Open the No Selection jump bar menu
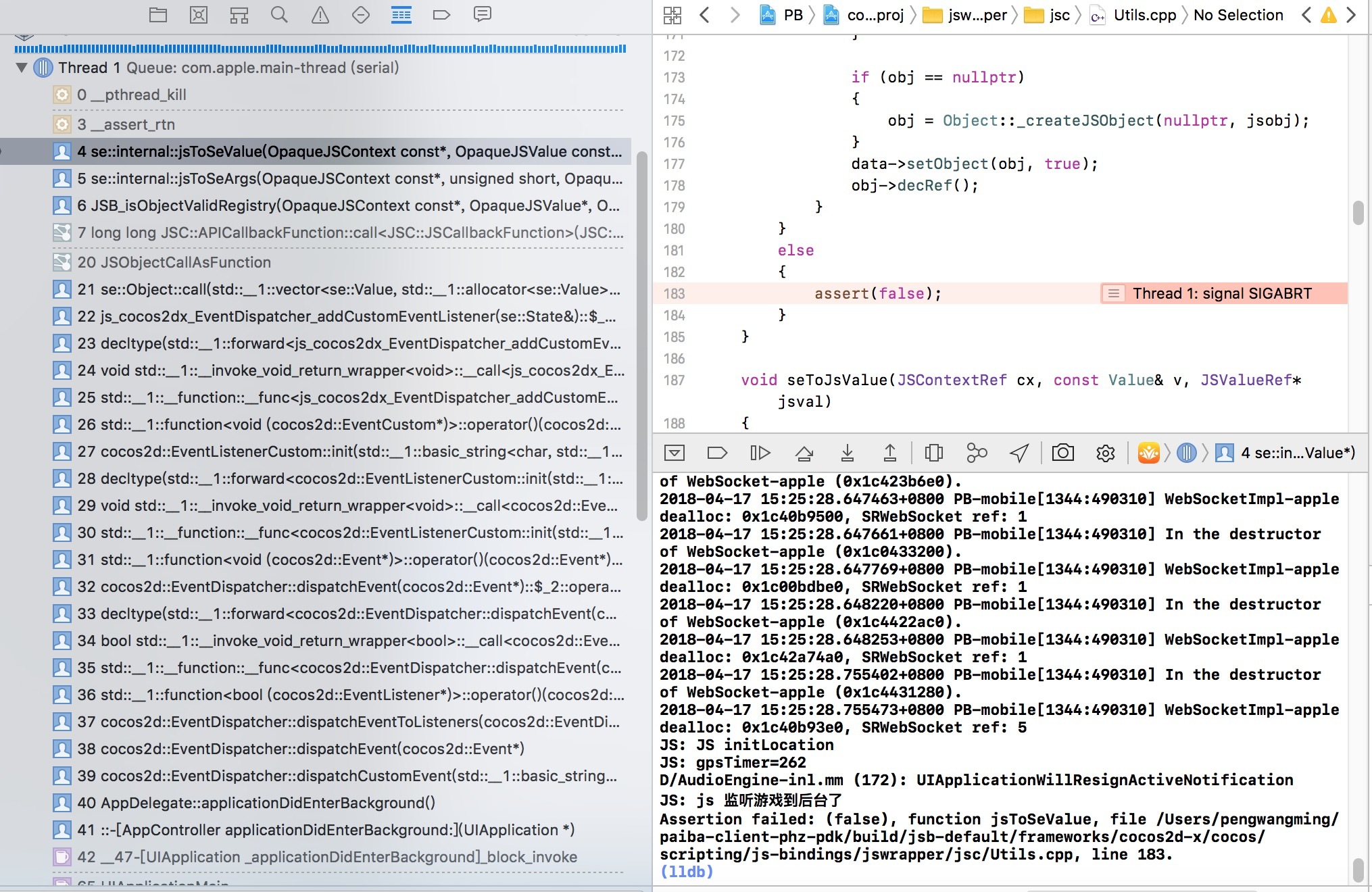The image size is (1372, 892). point(1238,15)
